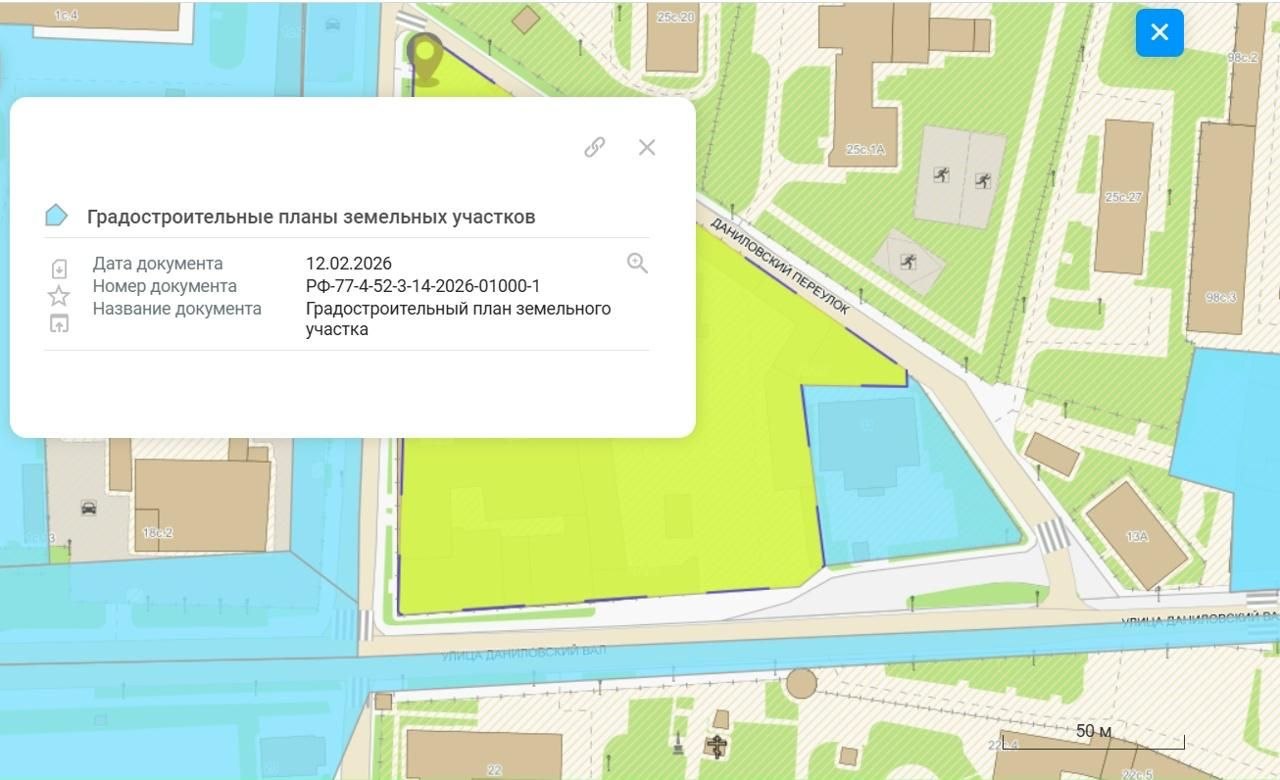Mark the document as favorite with star
Image resolution: width=1280 pixels, height=780 pixels.
coord(59,296)
